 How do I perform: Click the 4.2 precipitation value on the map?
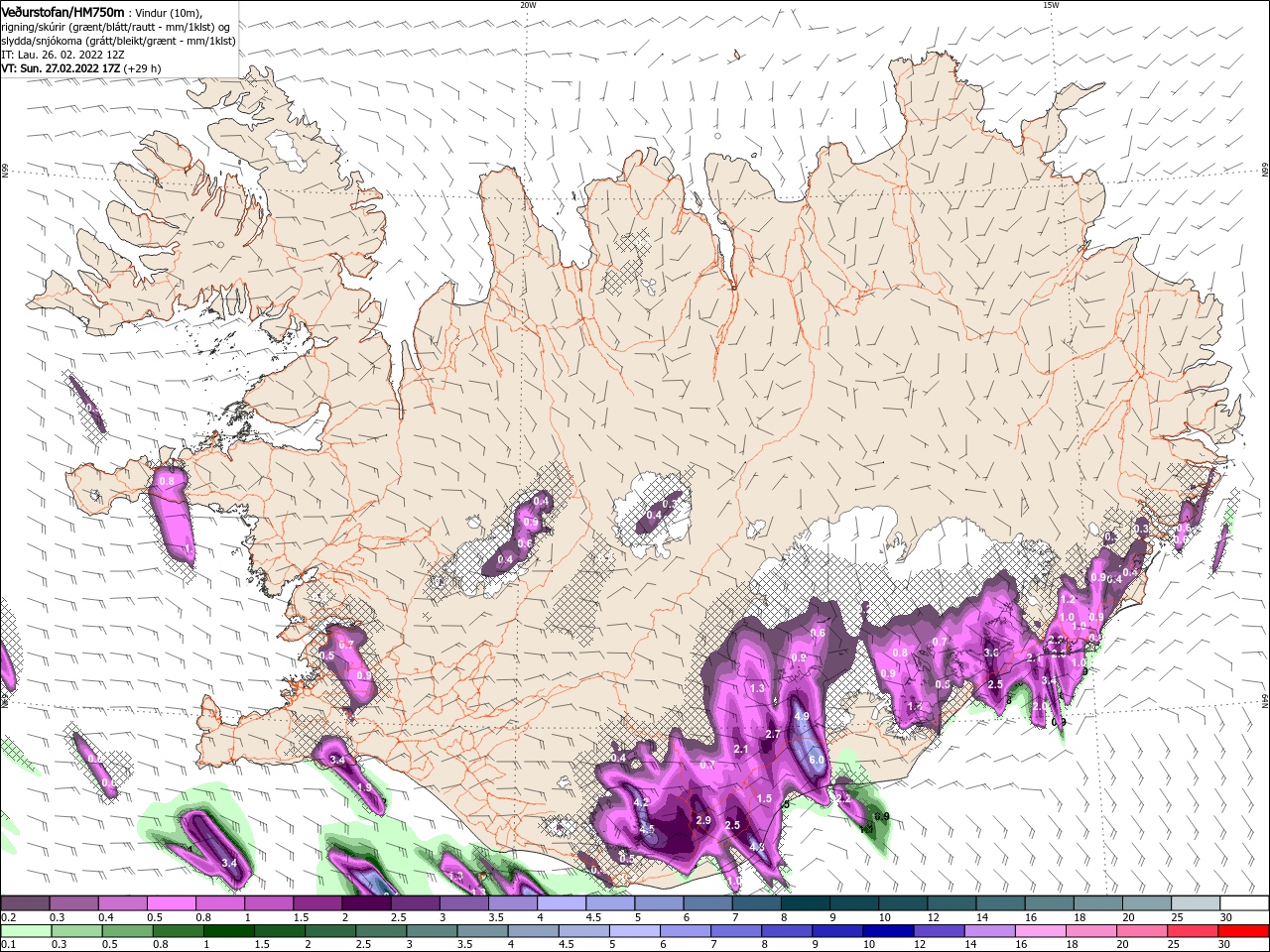pyautogui.click(x=641, y=802)
